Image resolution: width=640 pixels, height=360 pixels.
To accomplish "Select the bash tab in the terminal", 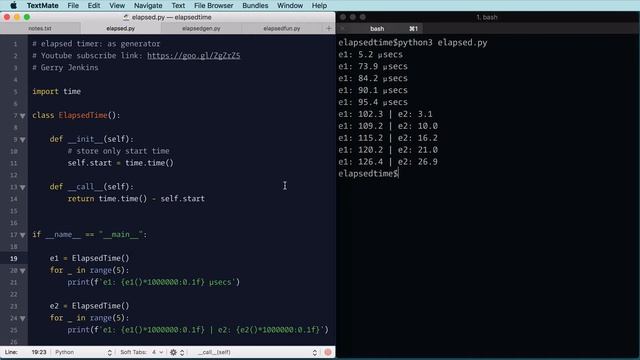I will [377, 29].
